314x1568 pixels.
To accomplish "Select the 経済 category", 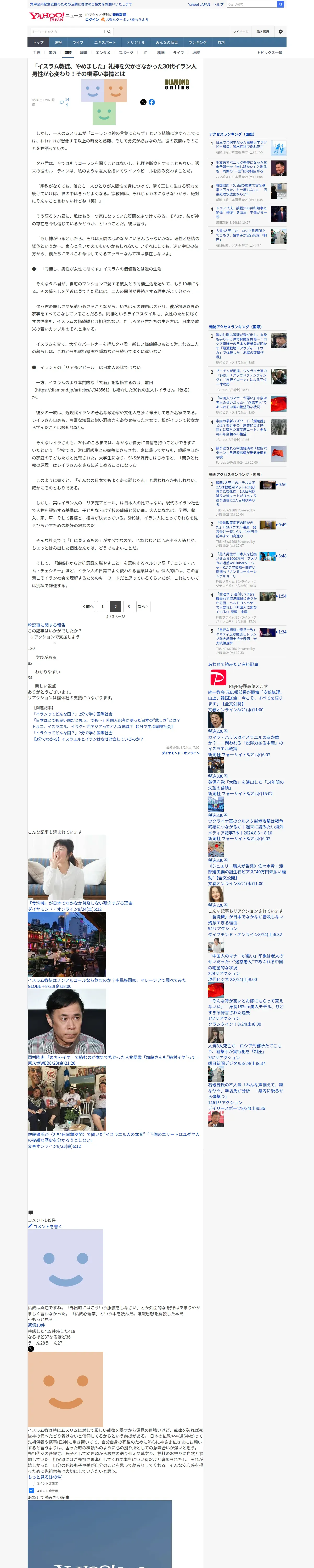I will 83,53.
